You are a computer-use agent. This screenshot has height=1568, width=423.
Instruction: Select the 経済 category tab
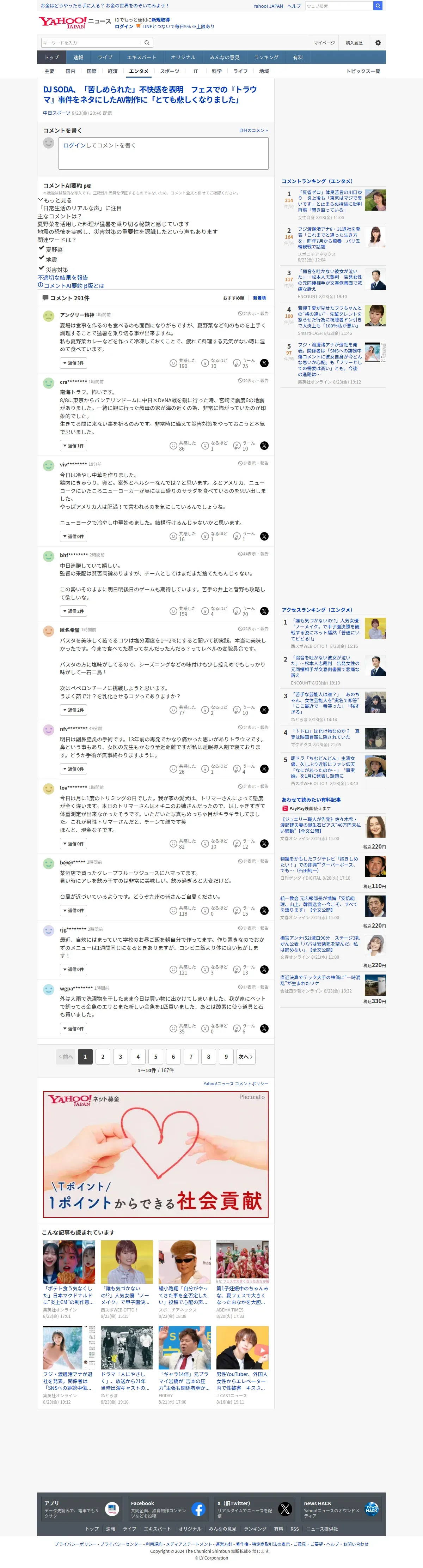[x=112, y=71]
